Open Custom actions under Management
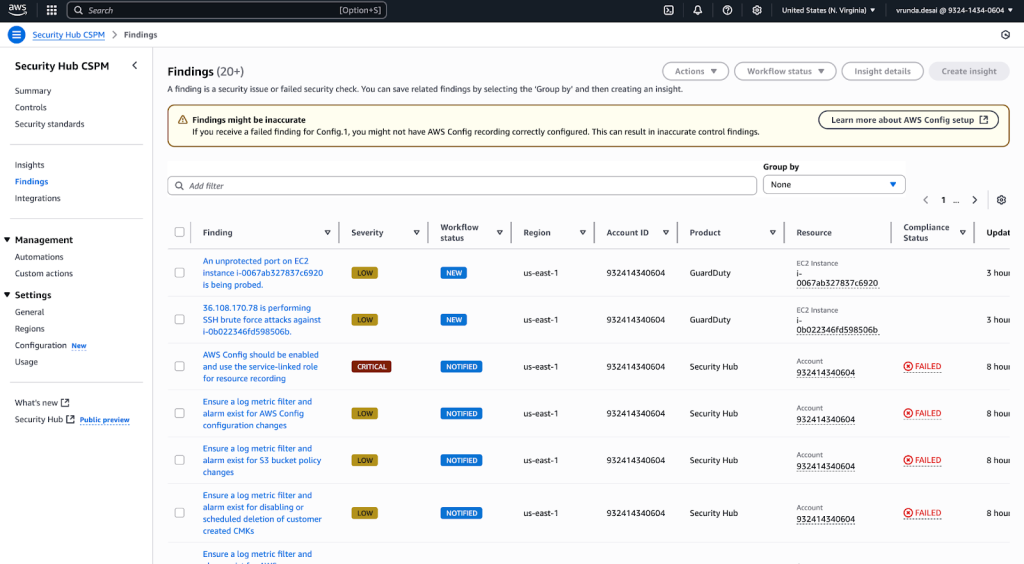This screenshot has height=564, width=1024. (44, 274)
